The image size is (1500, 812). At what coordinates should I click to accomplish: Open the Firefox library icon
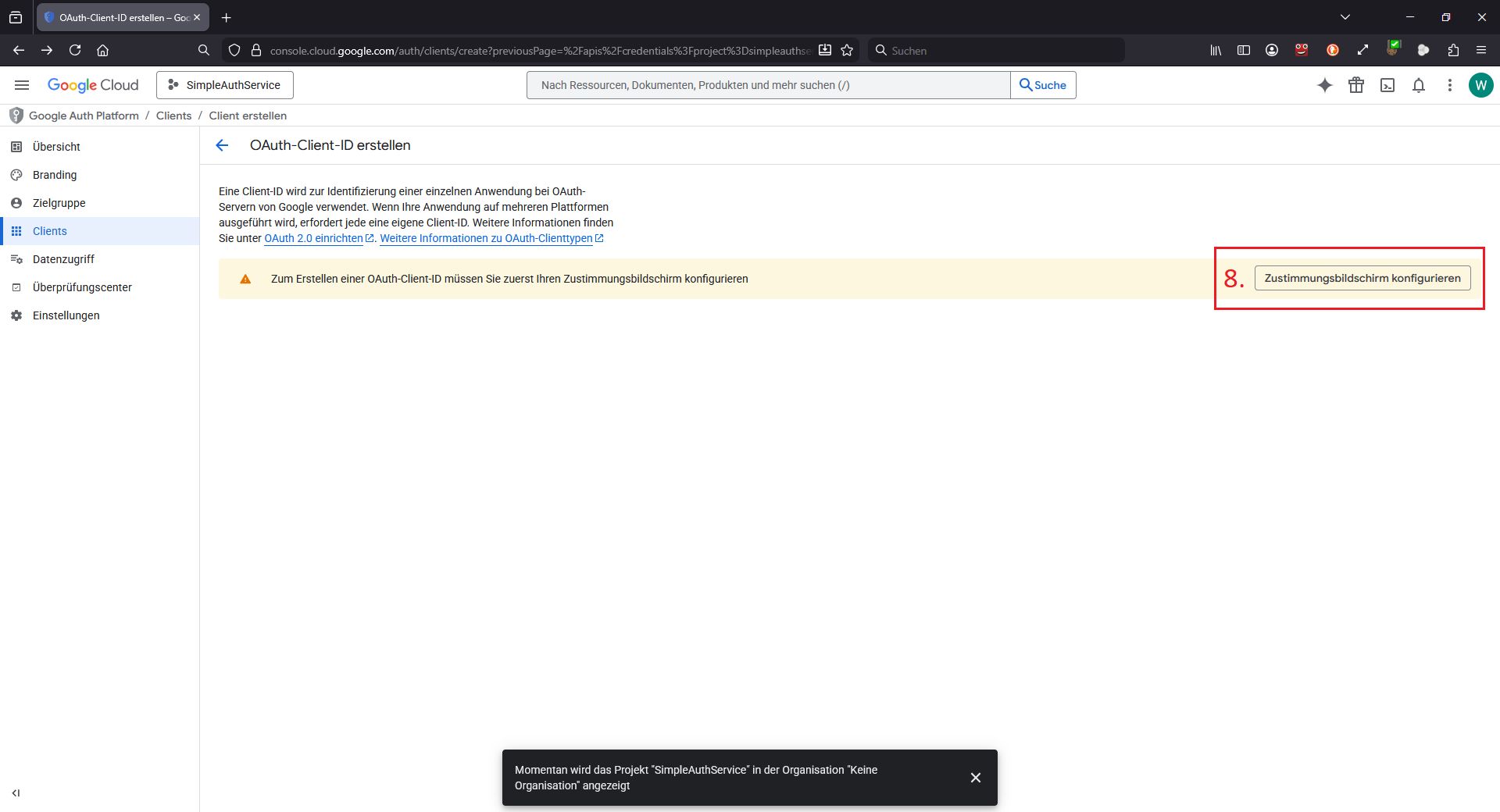(x=1216, y=50)
